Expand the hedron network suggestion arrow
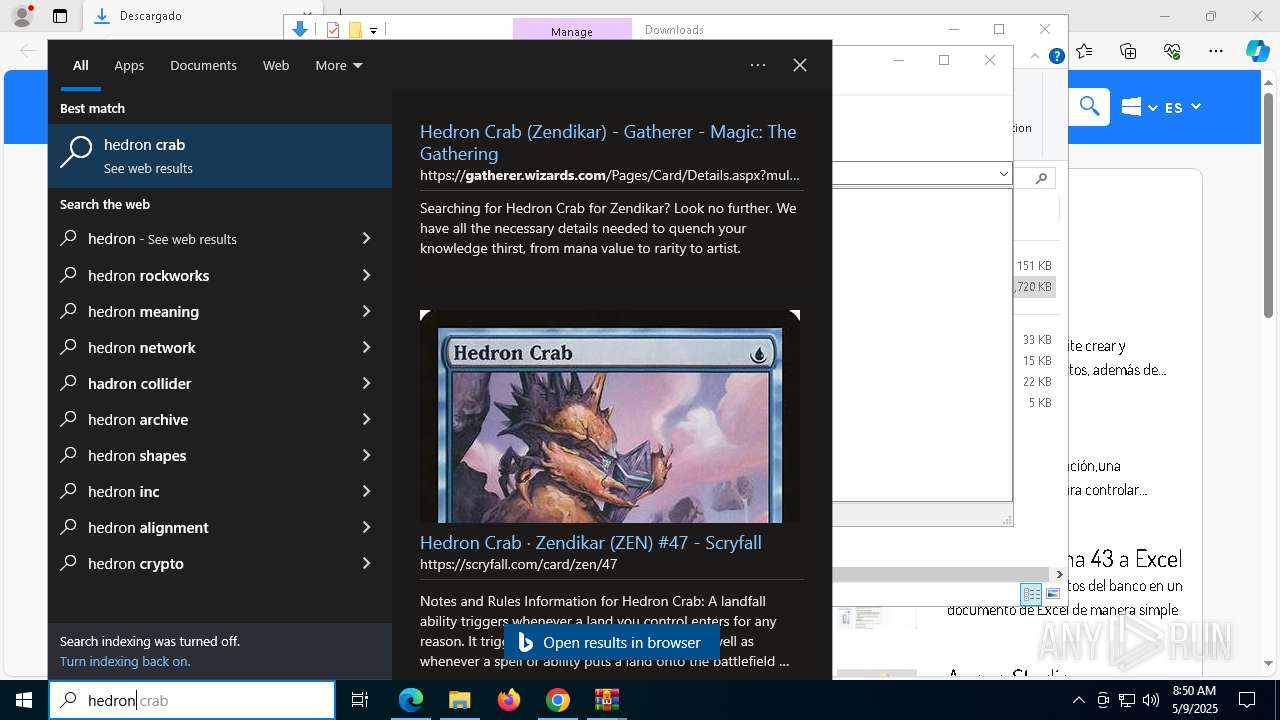Screen dimensions: 1280x720 [366, 347]
